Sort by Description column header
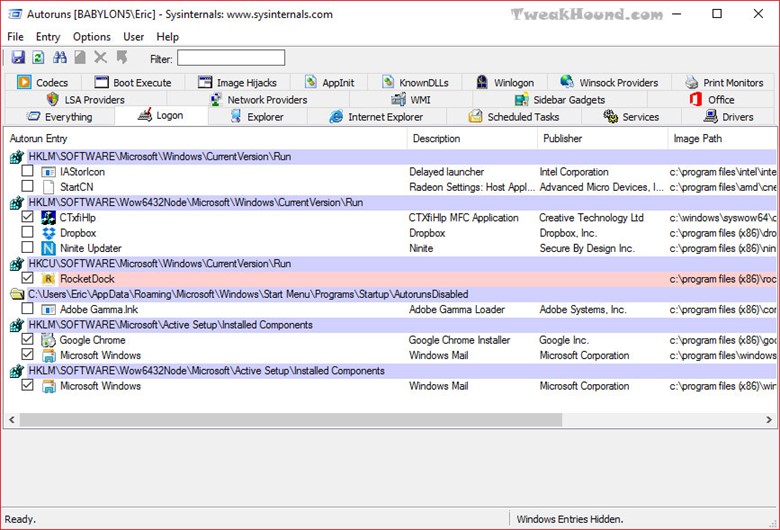The width and height of the screenshot is (780, 530). 472,138
